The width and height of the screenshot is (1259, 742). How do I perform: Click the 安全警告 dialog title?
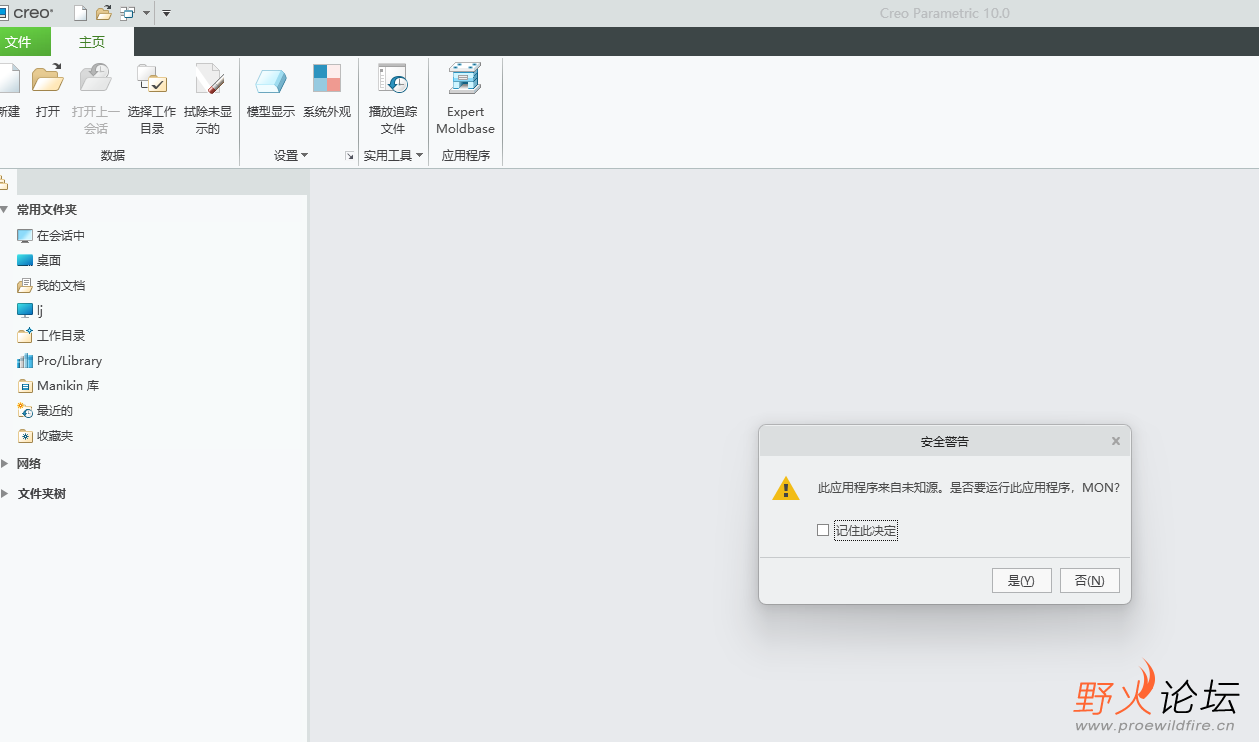click(945, 441)
